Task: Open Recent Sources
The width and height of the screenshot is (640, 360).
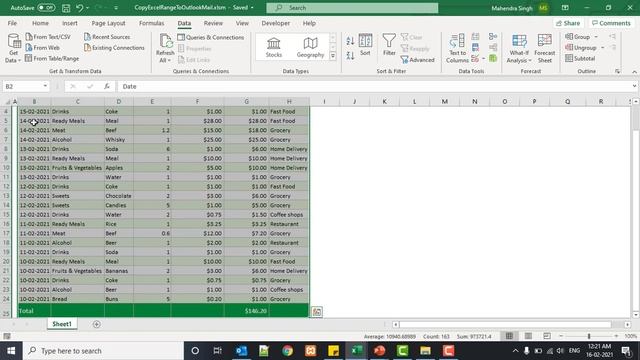Action: click(x=107, y=37)
